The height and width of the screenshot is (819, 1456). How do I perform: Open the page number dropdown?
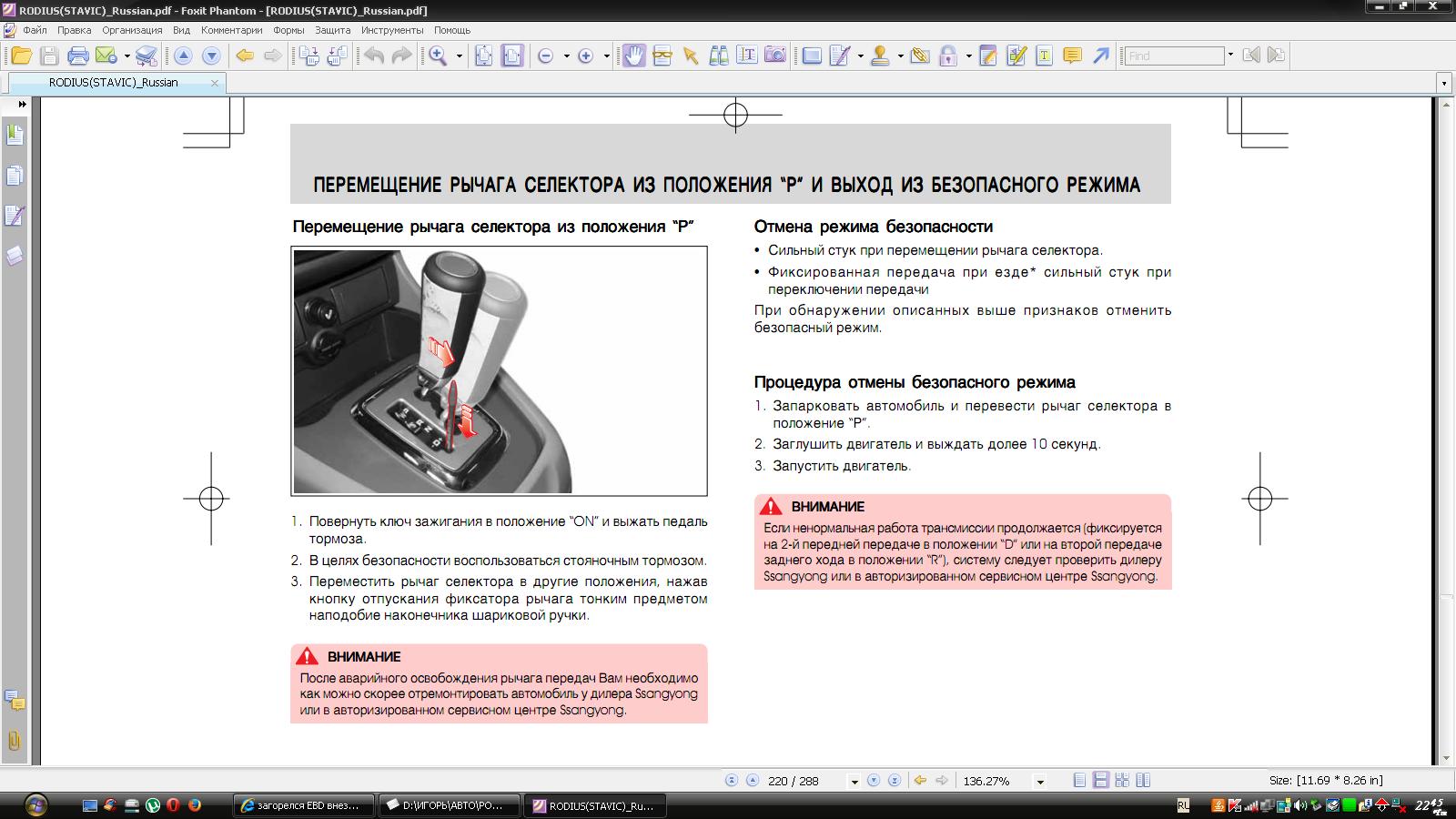[x=854, y=782]
